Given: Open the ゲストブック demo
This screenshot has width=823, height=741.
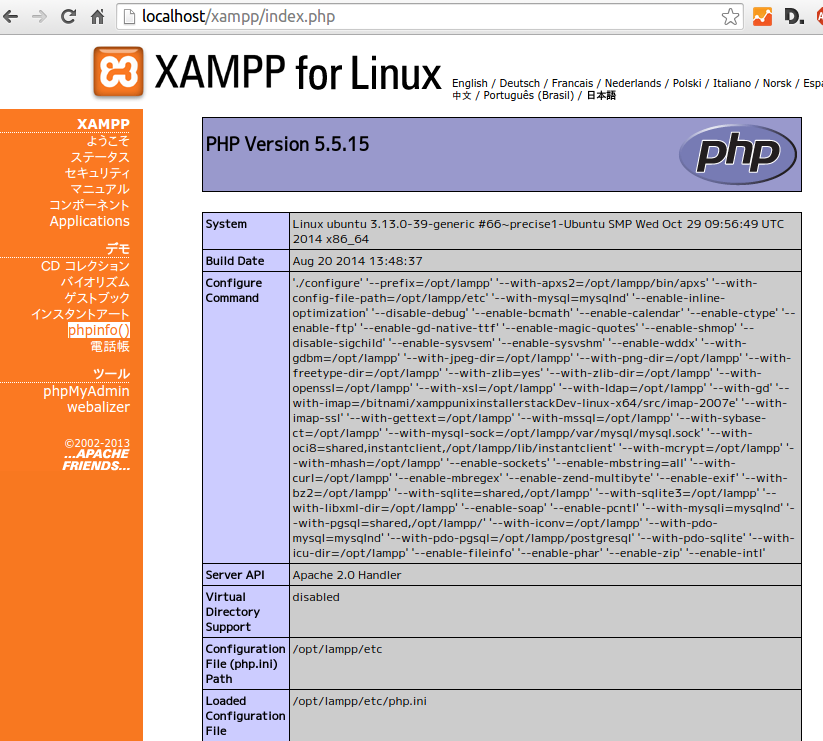Looking at the screenshot, I should coord(97,298).
